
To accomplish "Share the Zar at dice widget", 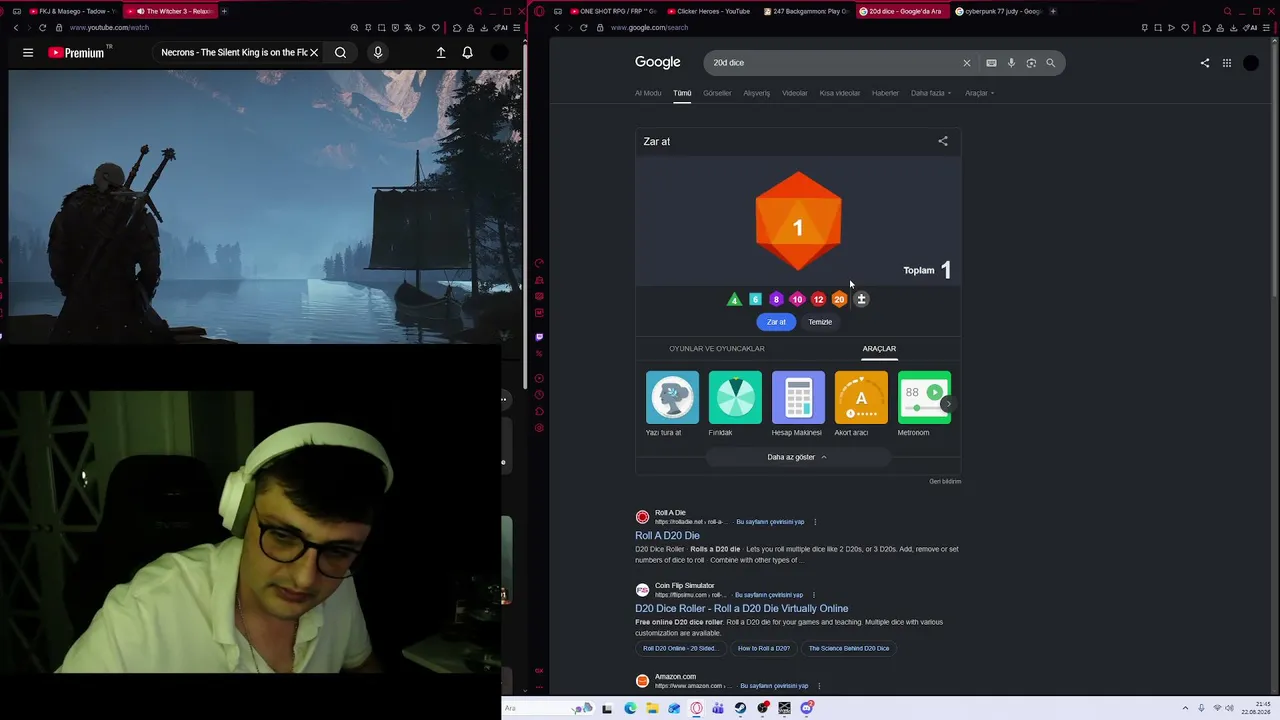I will (x=943, y=141).
